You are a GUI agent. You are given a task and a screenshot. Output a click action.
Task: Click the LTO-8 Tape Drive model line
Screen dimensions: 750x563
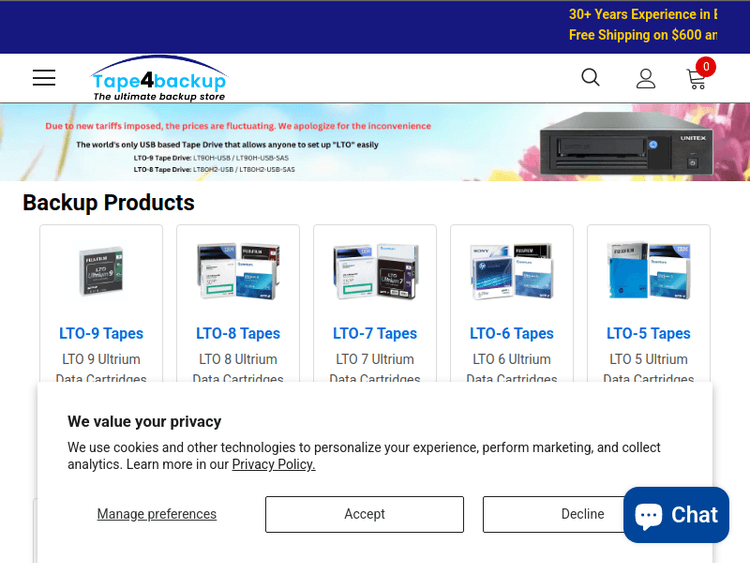[214, 169]
